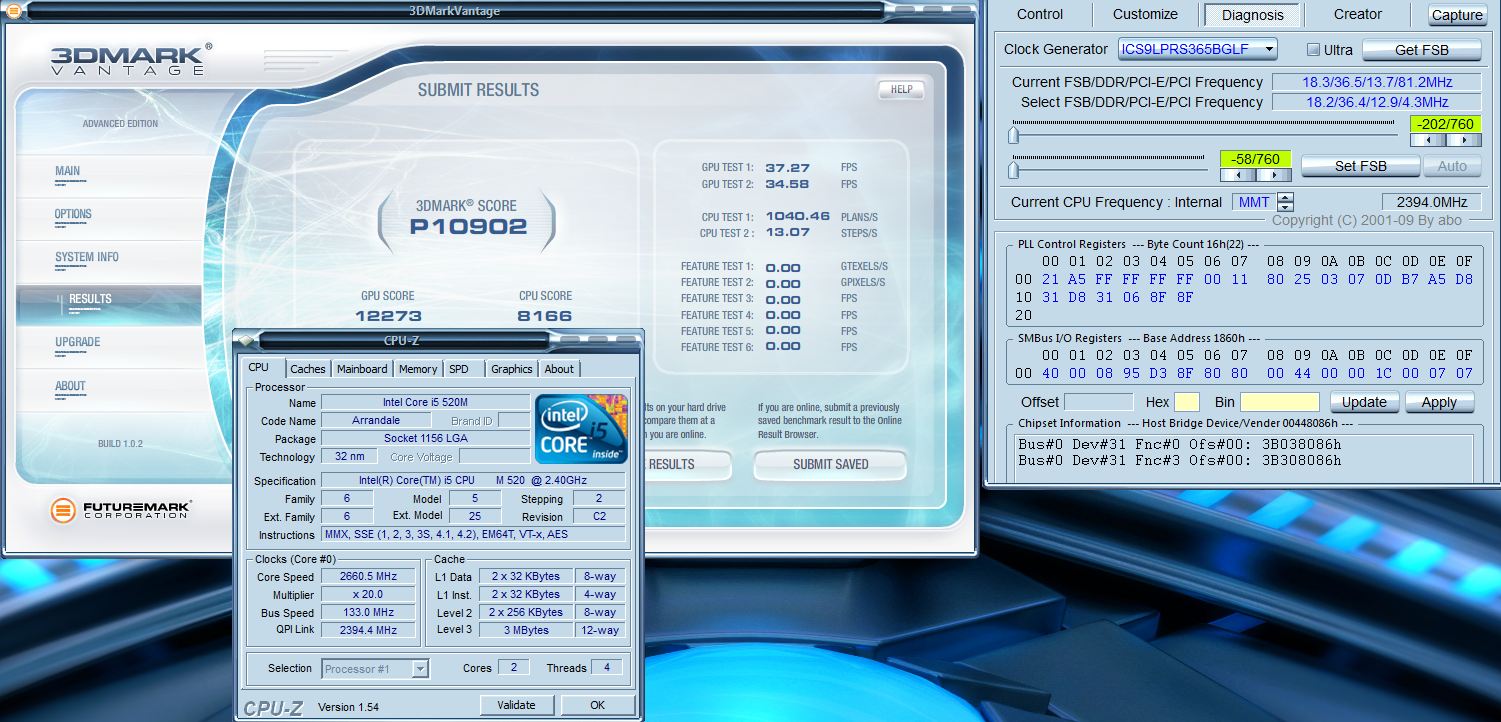Open OPTIONS in 3DMark Vantage sidebar
The height and width of the screenshot is (722, 1501).
click(73, 214)
